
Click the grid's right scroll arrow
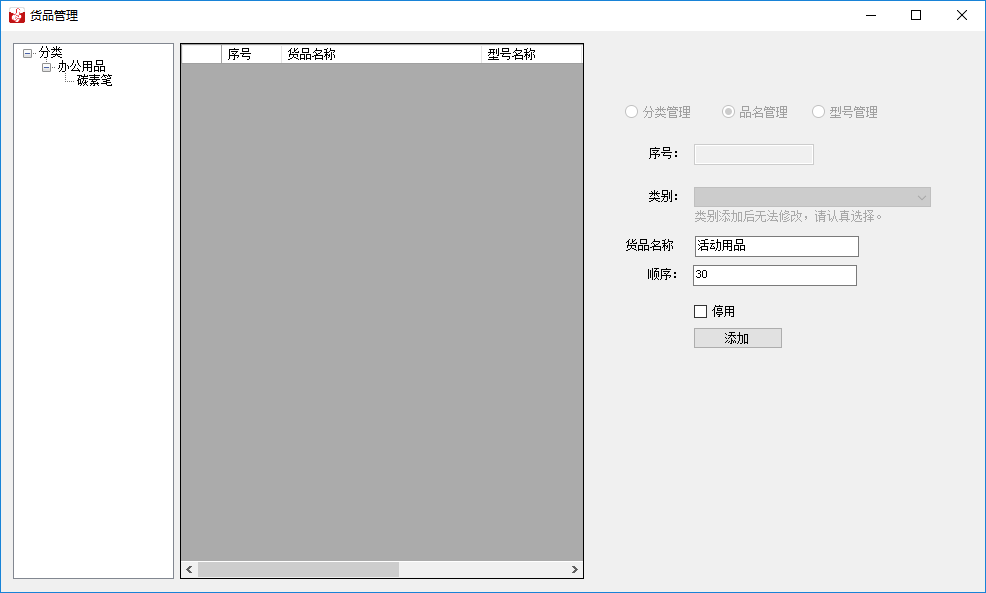point(574,569)
